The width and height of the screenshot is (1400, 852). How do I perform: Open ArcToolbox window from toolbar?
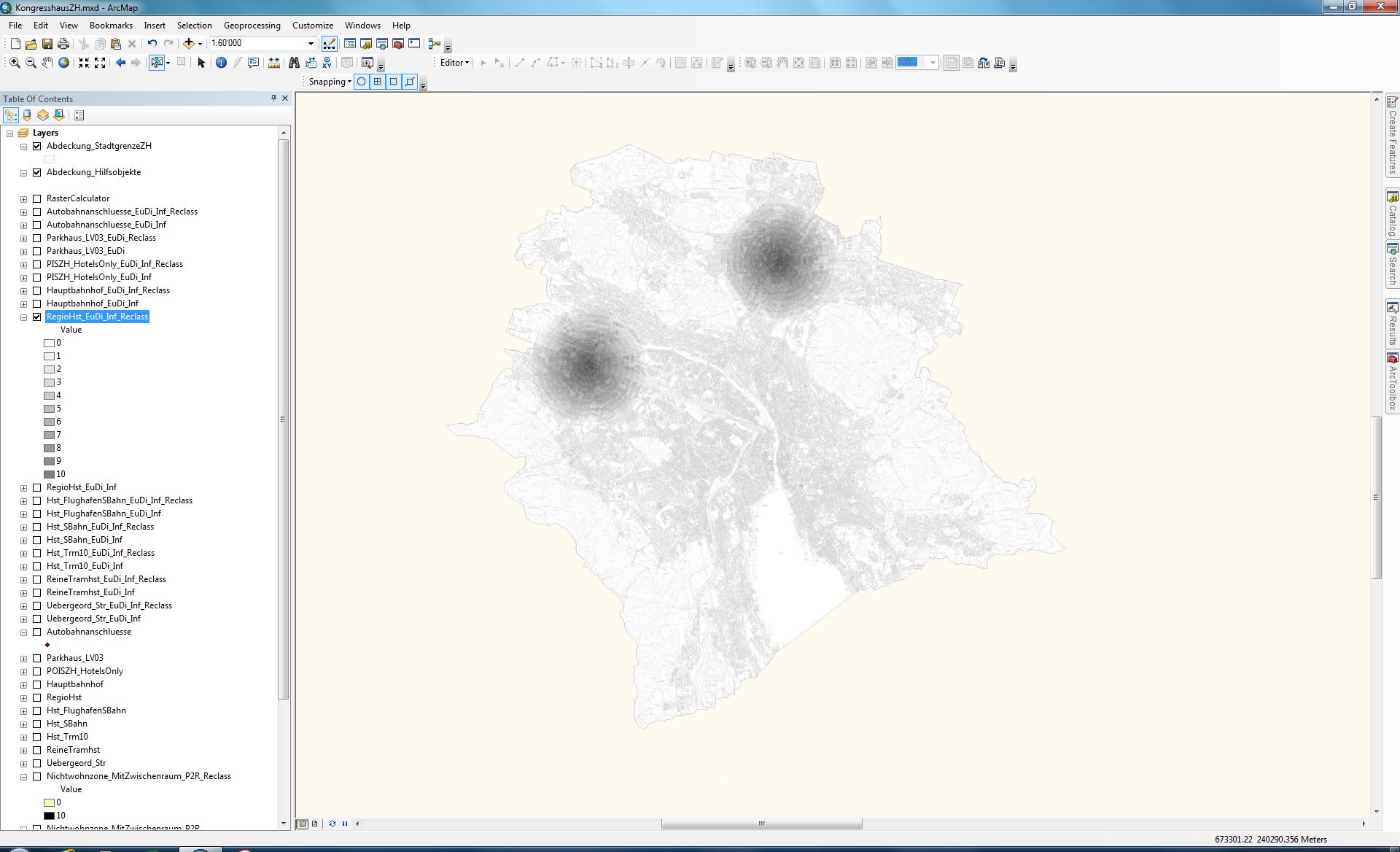(x=398, y=44)
